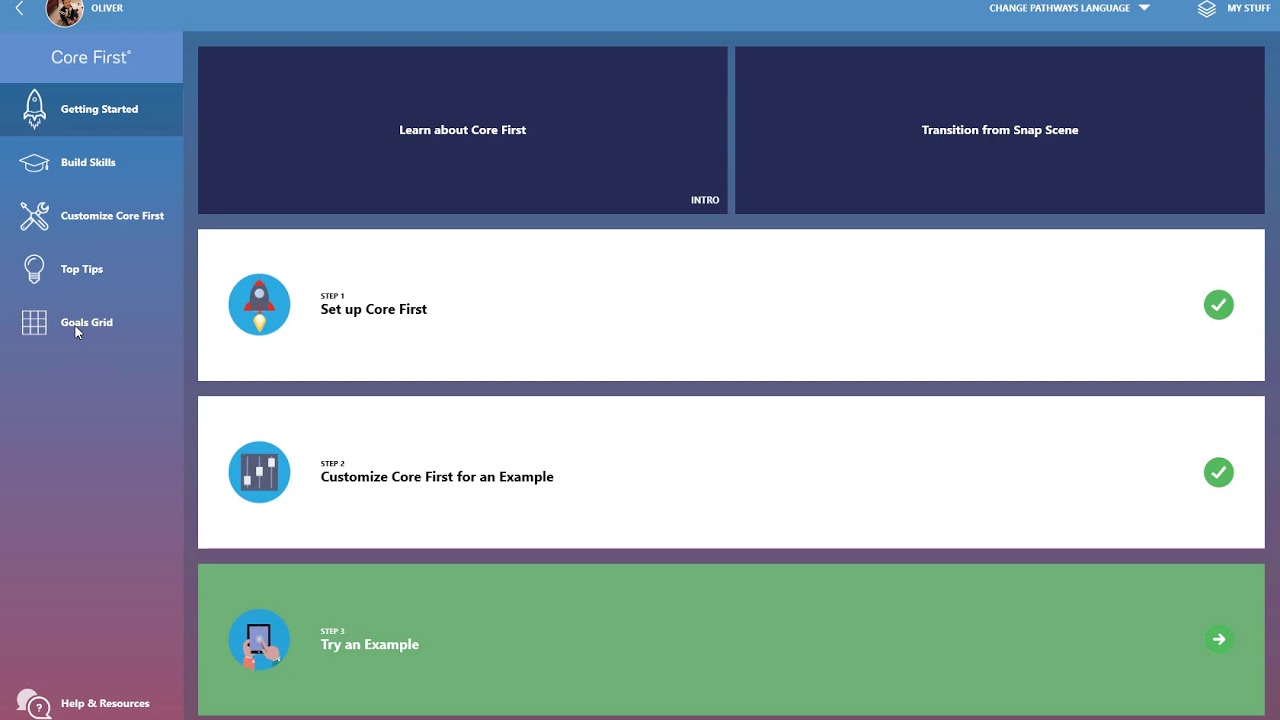The height and width of the screenshot is (720, 1280).
Task: Click the OLIVER user name
Action: (x=107, y=8)
